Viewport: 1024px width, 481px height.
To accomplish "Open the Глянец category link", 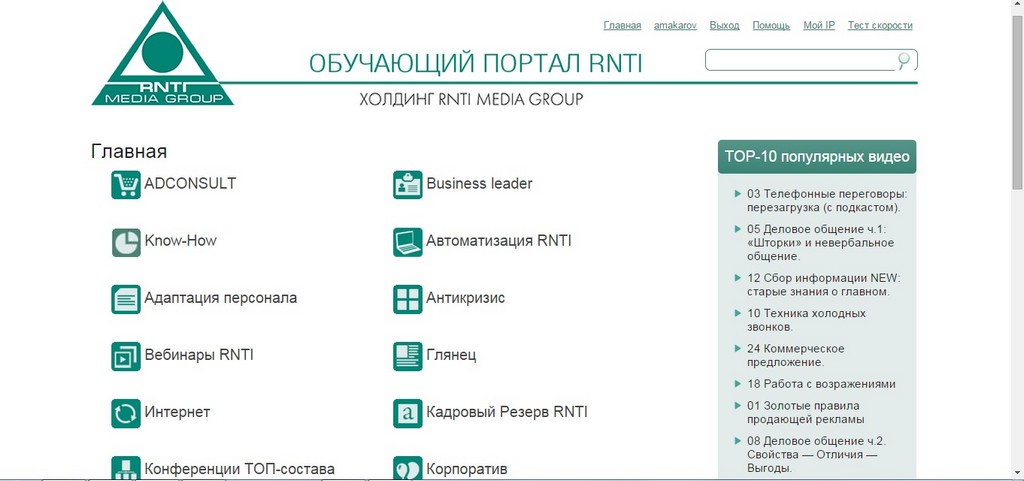I will [x=451, y=355].
